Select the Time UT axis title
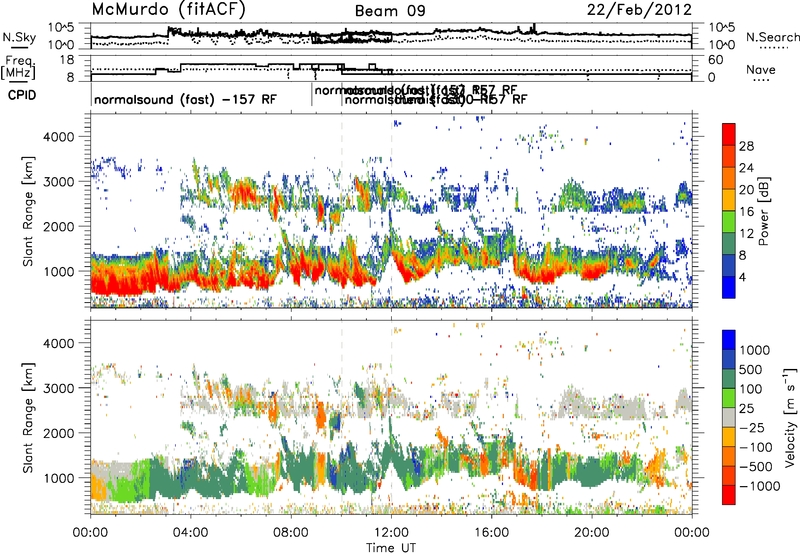This screenshot has height=554, width=800. point(391,548)
